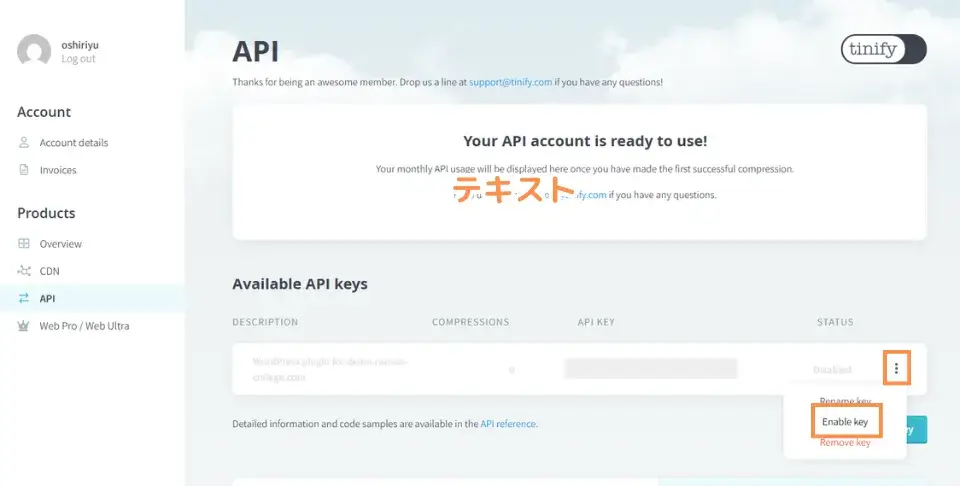Click the Invoices document icon

[x=24, y=170]
